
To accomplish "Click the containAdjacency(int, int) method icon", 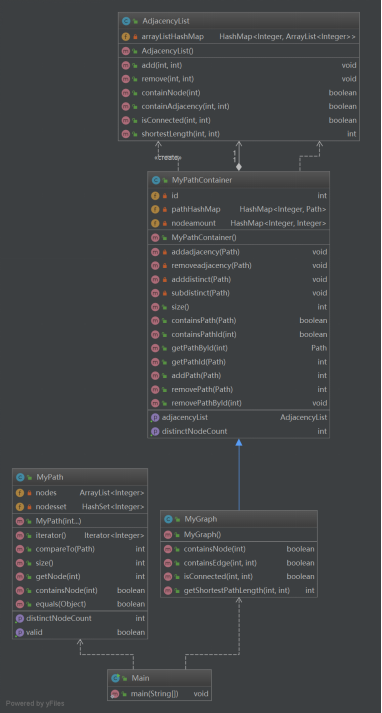I will (x=126, y=106).
